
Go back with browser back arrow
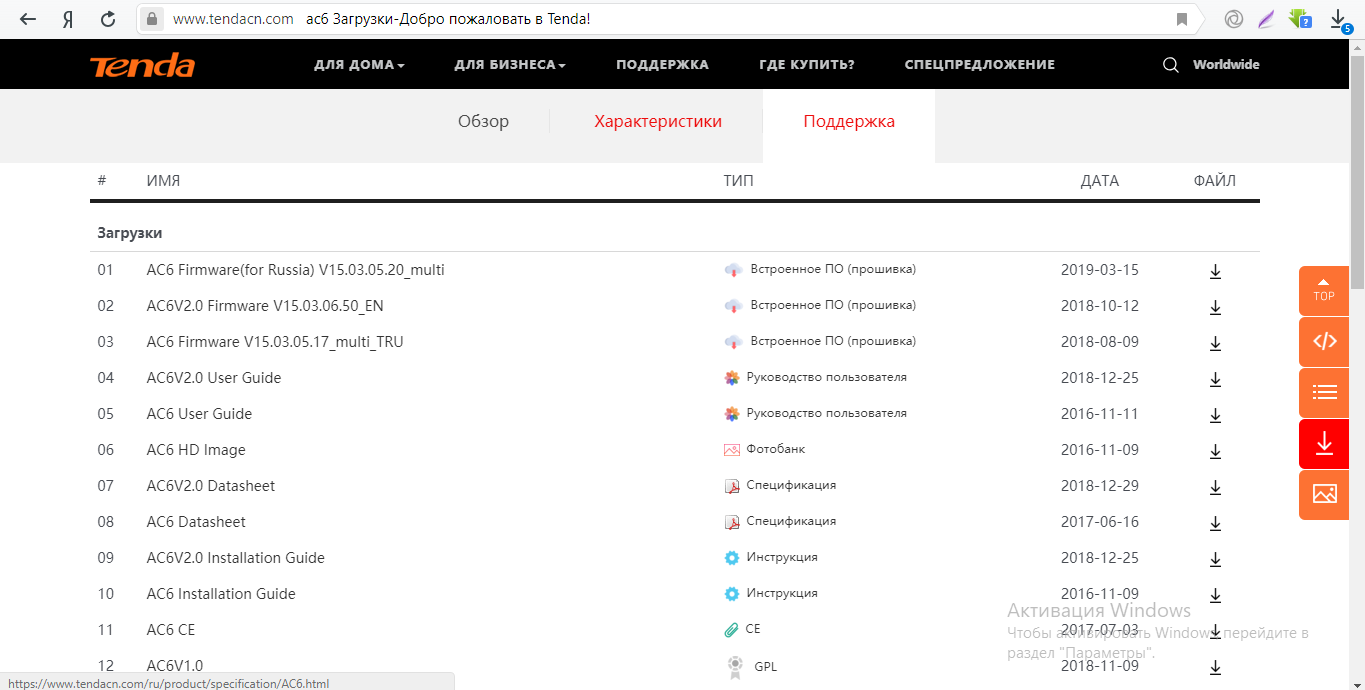pyautogui.click(x=28, y=19)
